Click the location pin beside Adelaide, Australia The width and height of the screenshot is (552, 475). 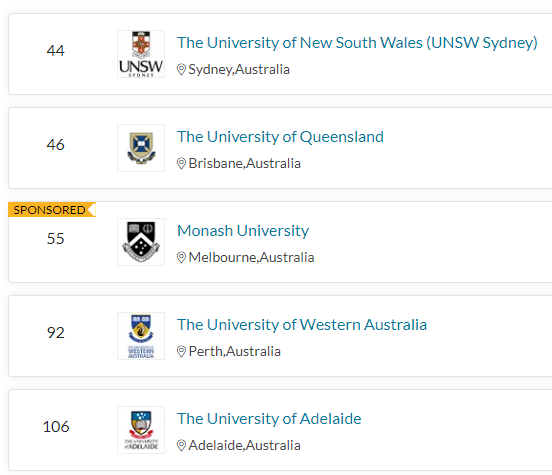coord(181,445)
